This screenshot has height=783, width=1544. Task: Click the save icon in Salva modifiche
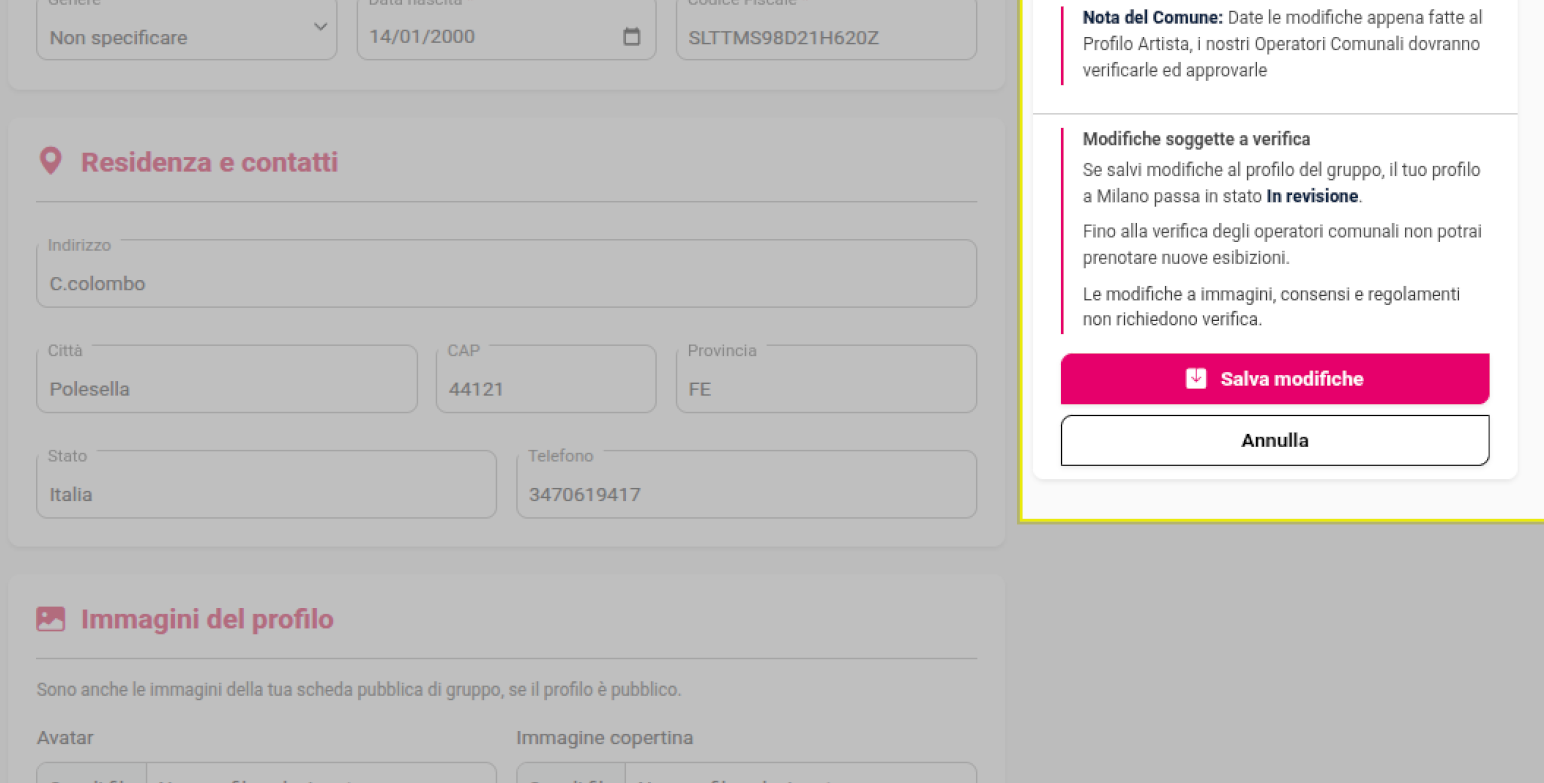click(x=1196, y=379)
